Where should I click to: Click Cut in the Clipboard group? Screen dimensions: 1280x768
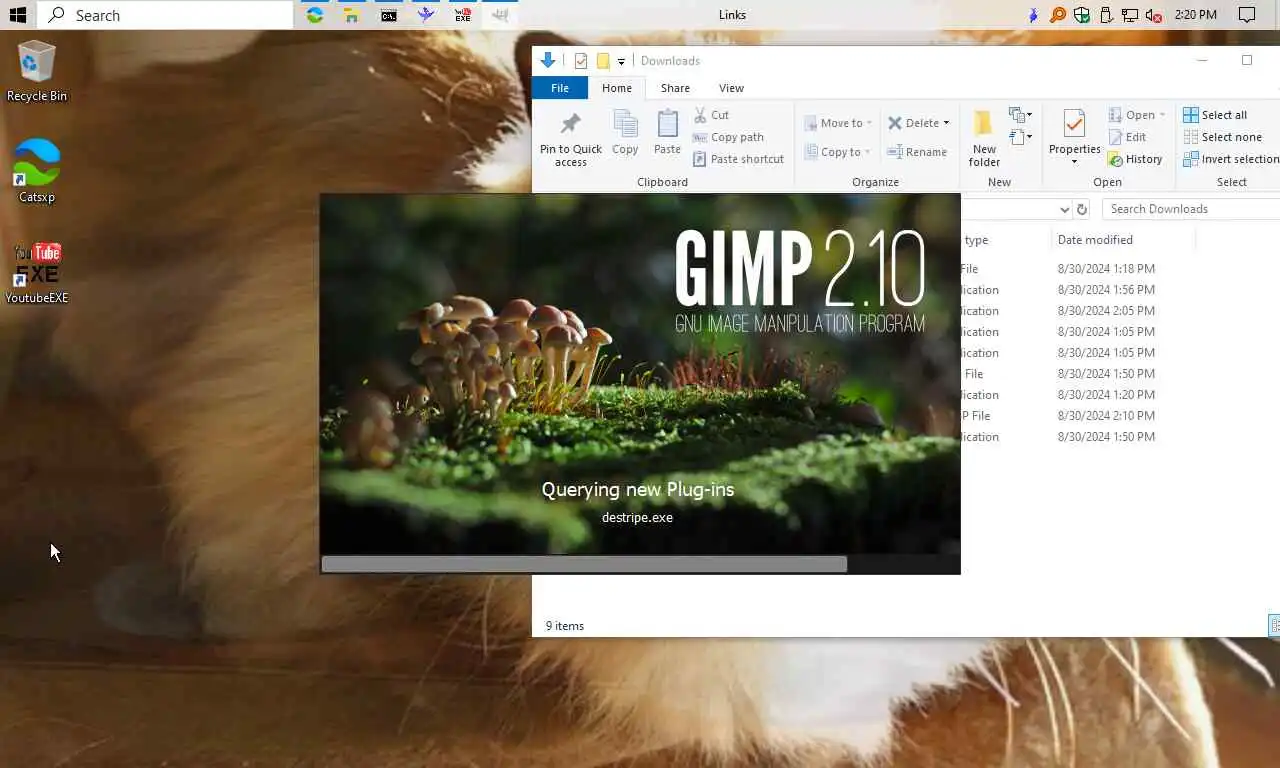click(711, 115)
